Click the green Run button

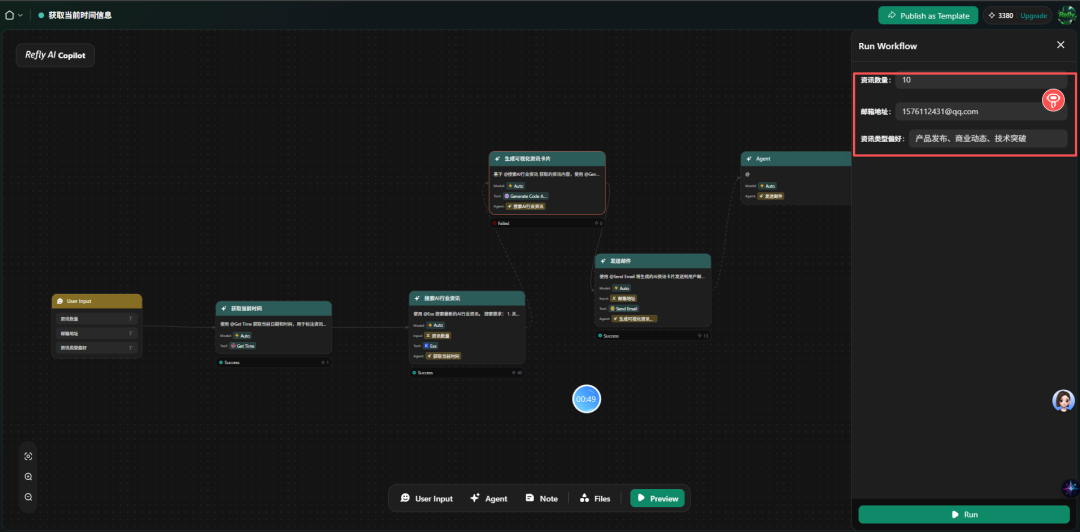point(964,514)
